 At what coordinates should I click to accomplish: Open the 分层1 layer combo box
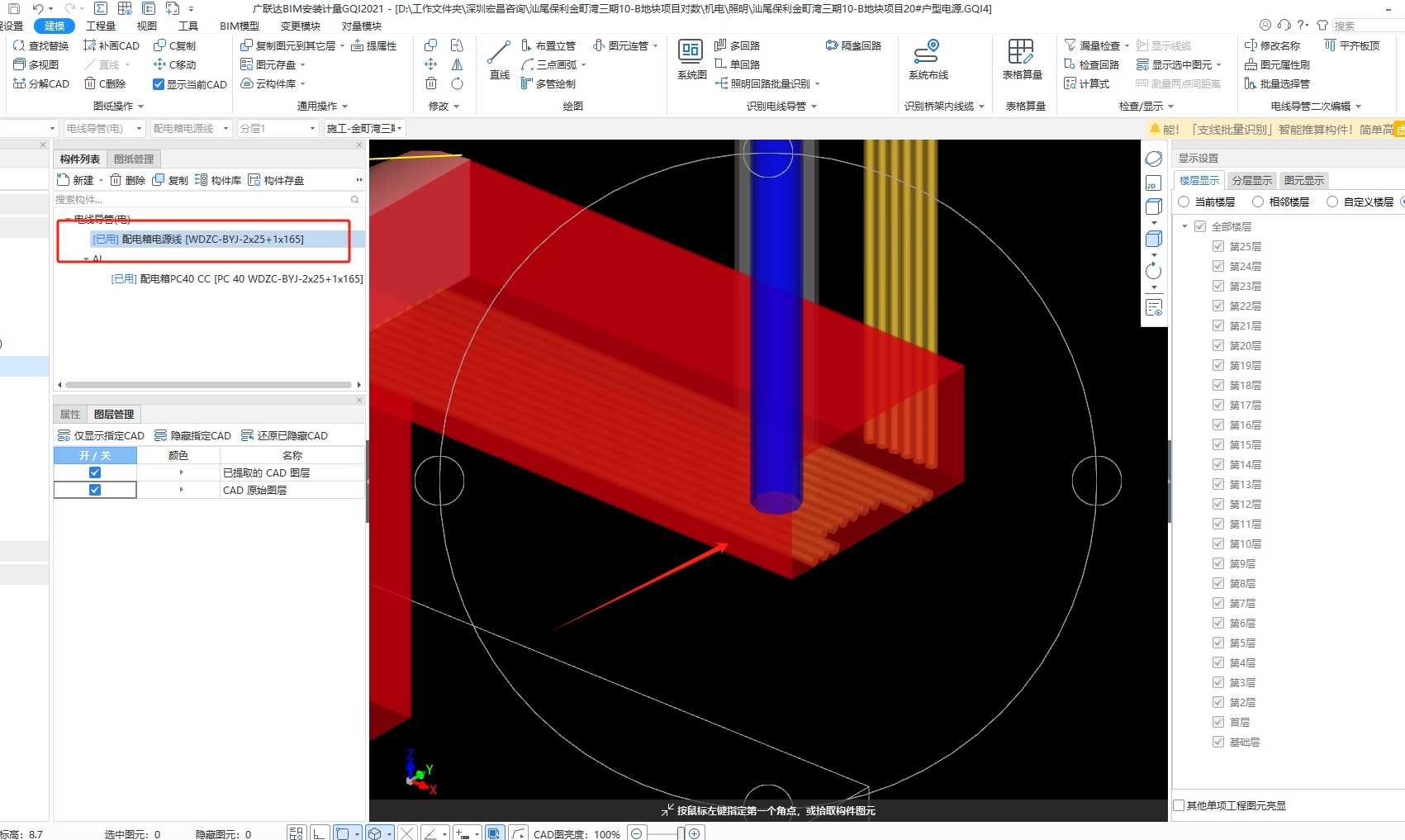pos(278,128)
